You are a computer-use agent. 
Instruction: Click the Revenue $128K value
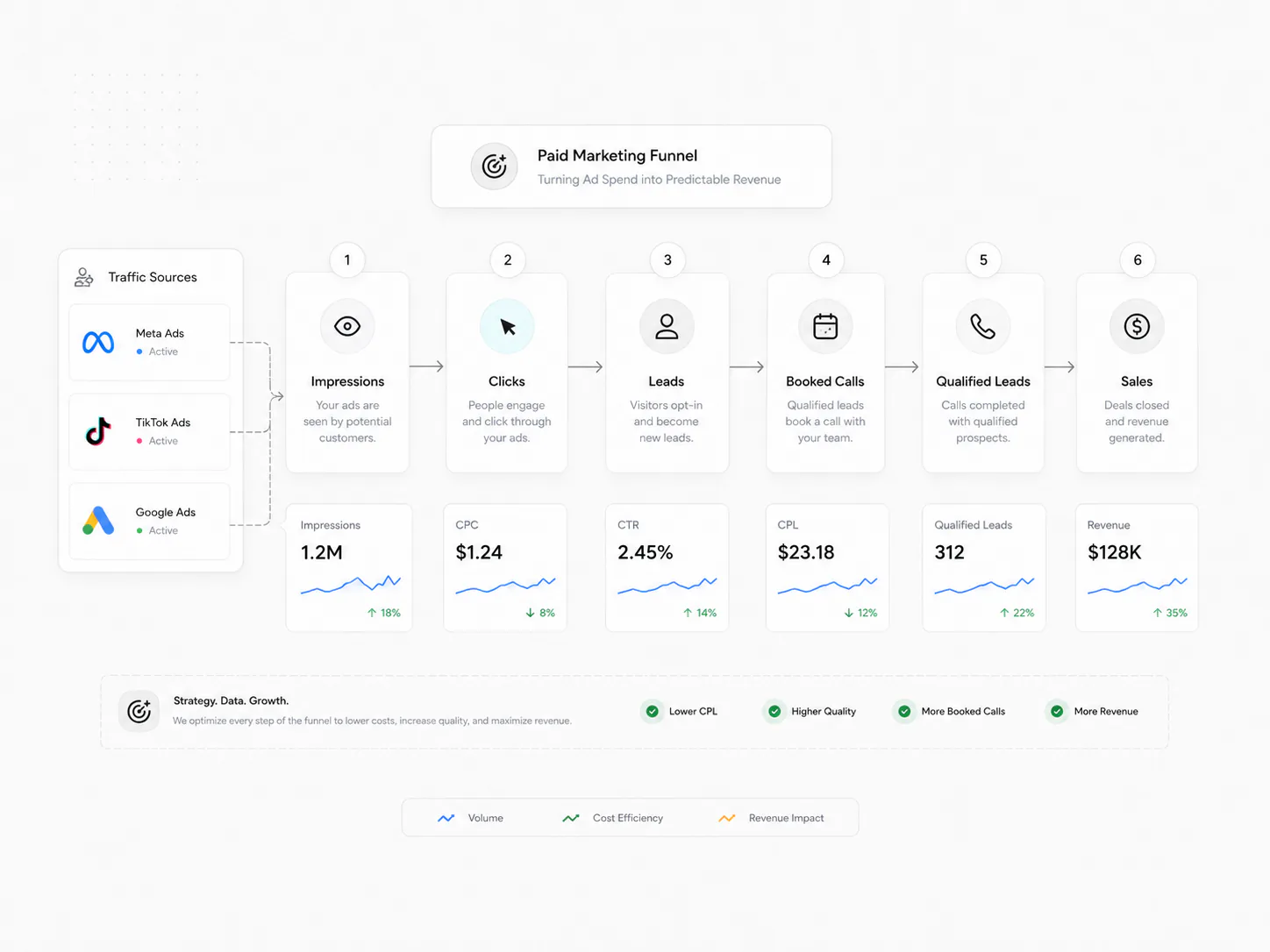coord(1114,552)
